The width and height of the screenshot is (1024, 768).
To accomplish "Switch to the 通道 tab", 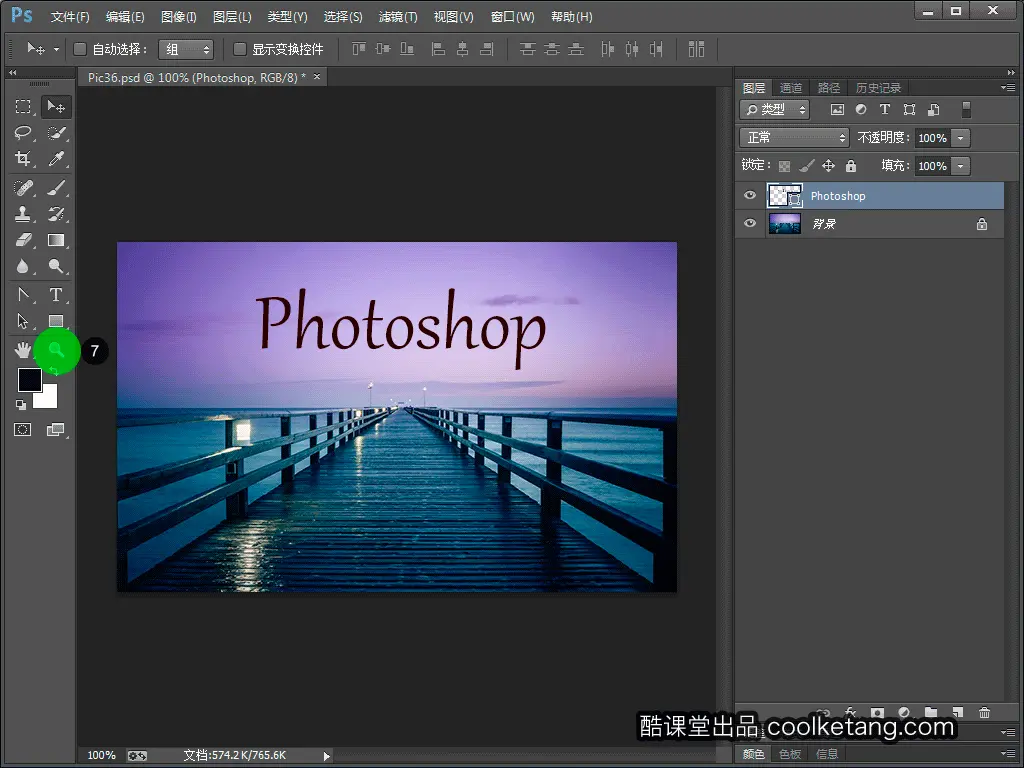I will tap(791, 88).
